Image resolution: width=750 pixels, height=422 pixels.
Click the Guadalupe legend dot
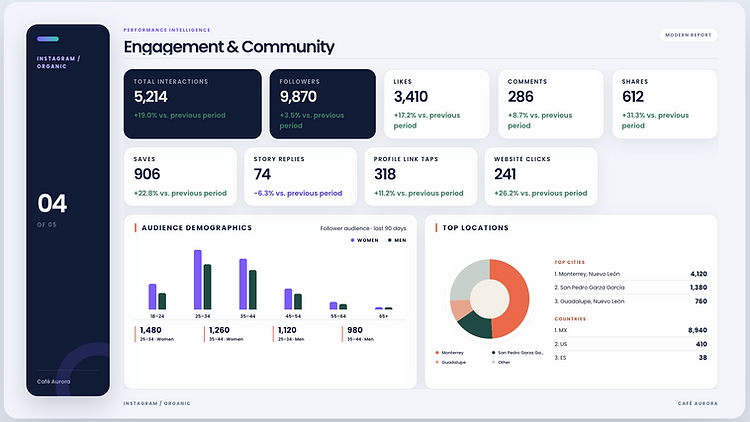coord(437,362)
